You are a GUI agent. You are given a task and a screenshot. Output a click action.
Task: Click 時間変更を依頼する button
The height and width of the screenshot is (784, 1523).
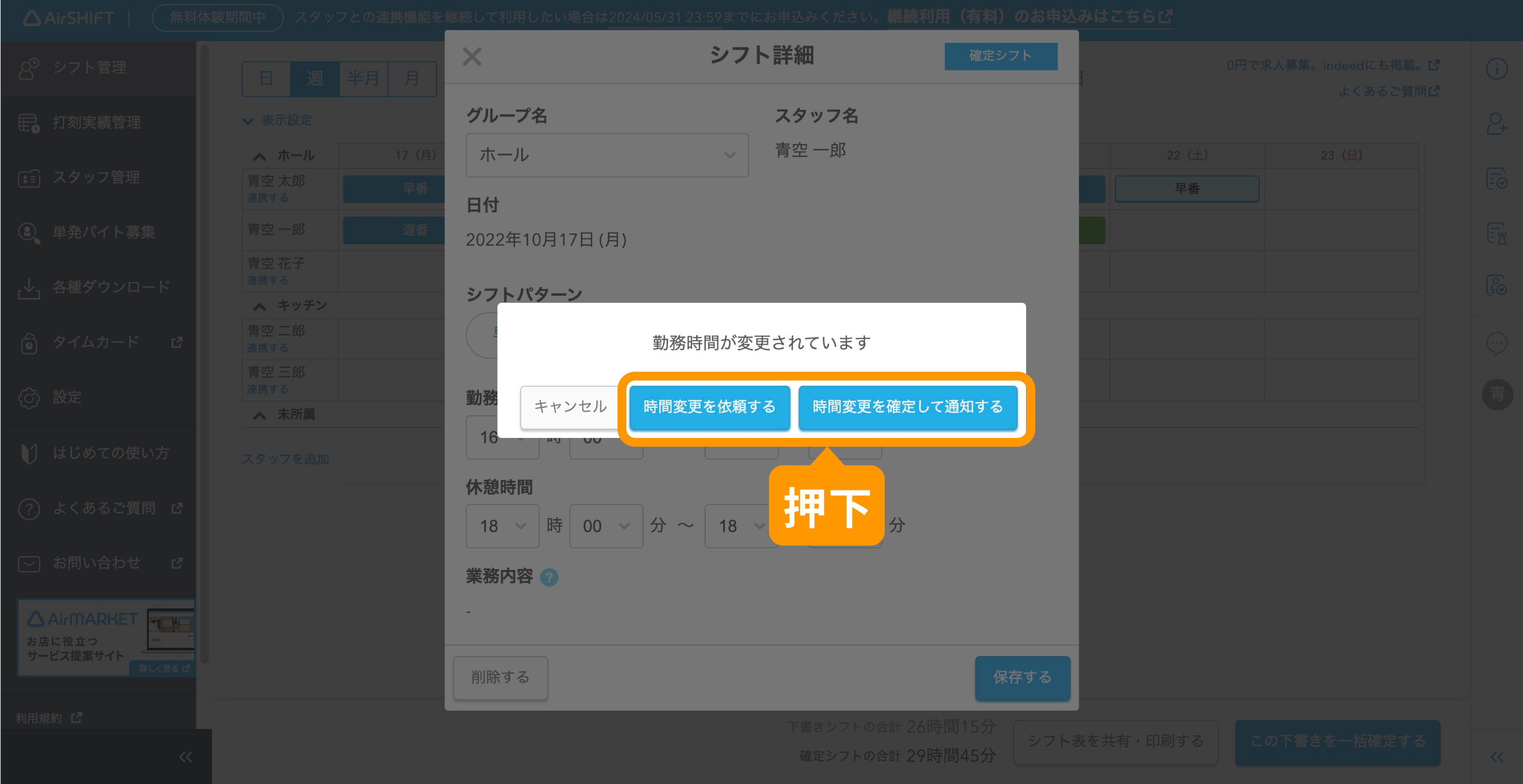pos(709,407)
